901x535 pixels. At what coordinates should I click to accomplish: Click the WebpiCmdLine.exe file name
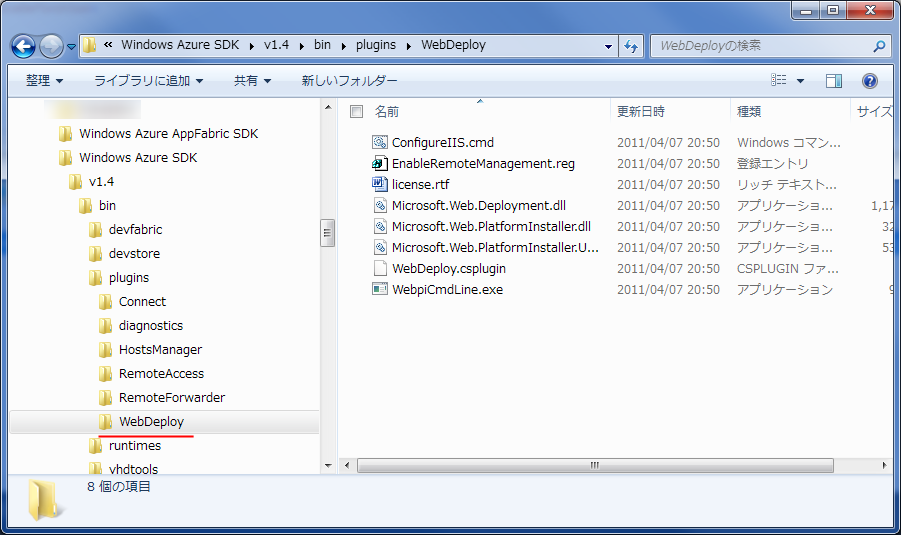(x=447, y=290)
